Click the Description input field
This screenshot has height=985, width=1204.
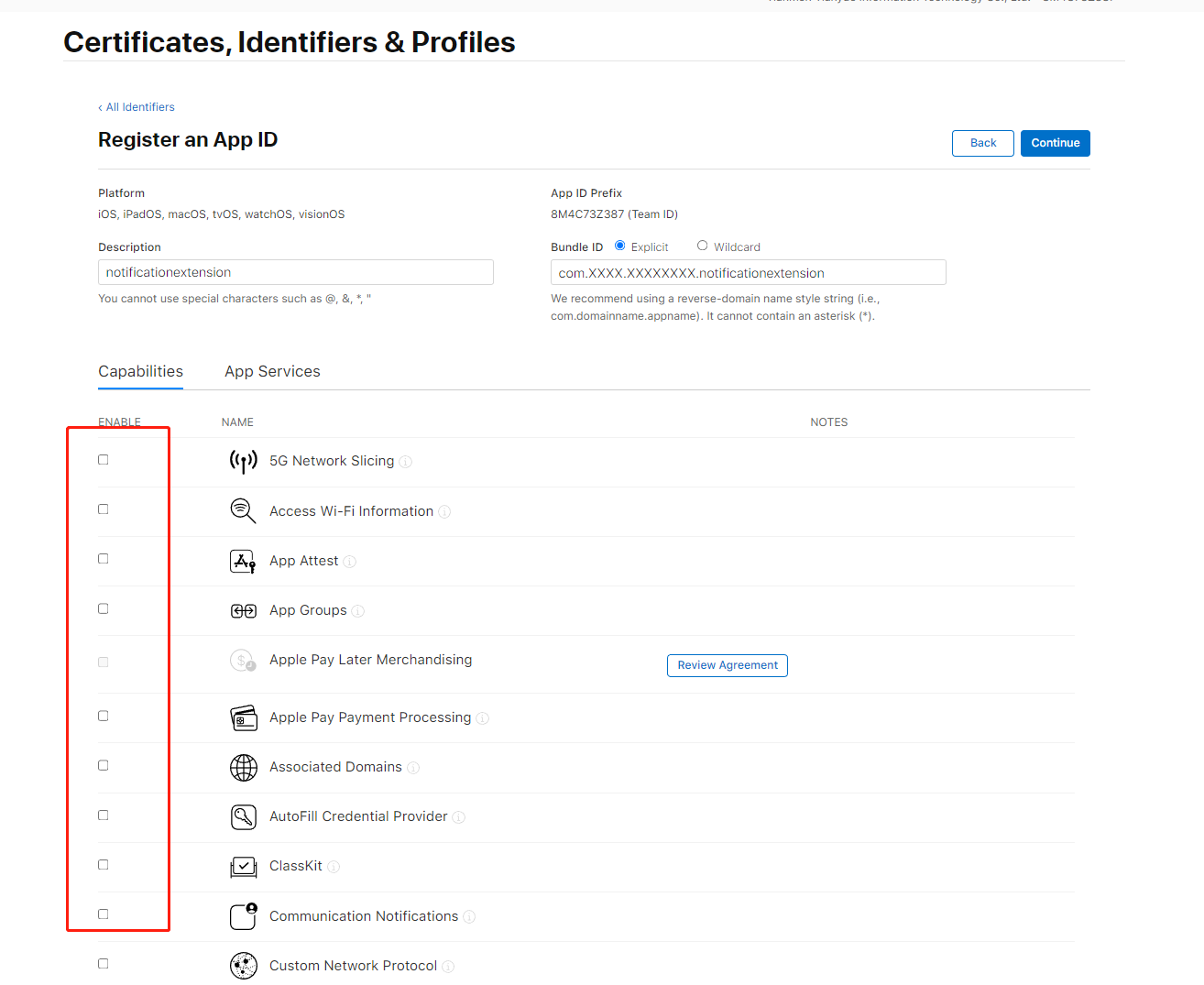click(296, 272)
